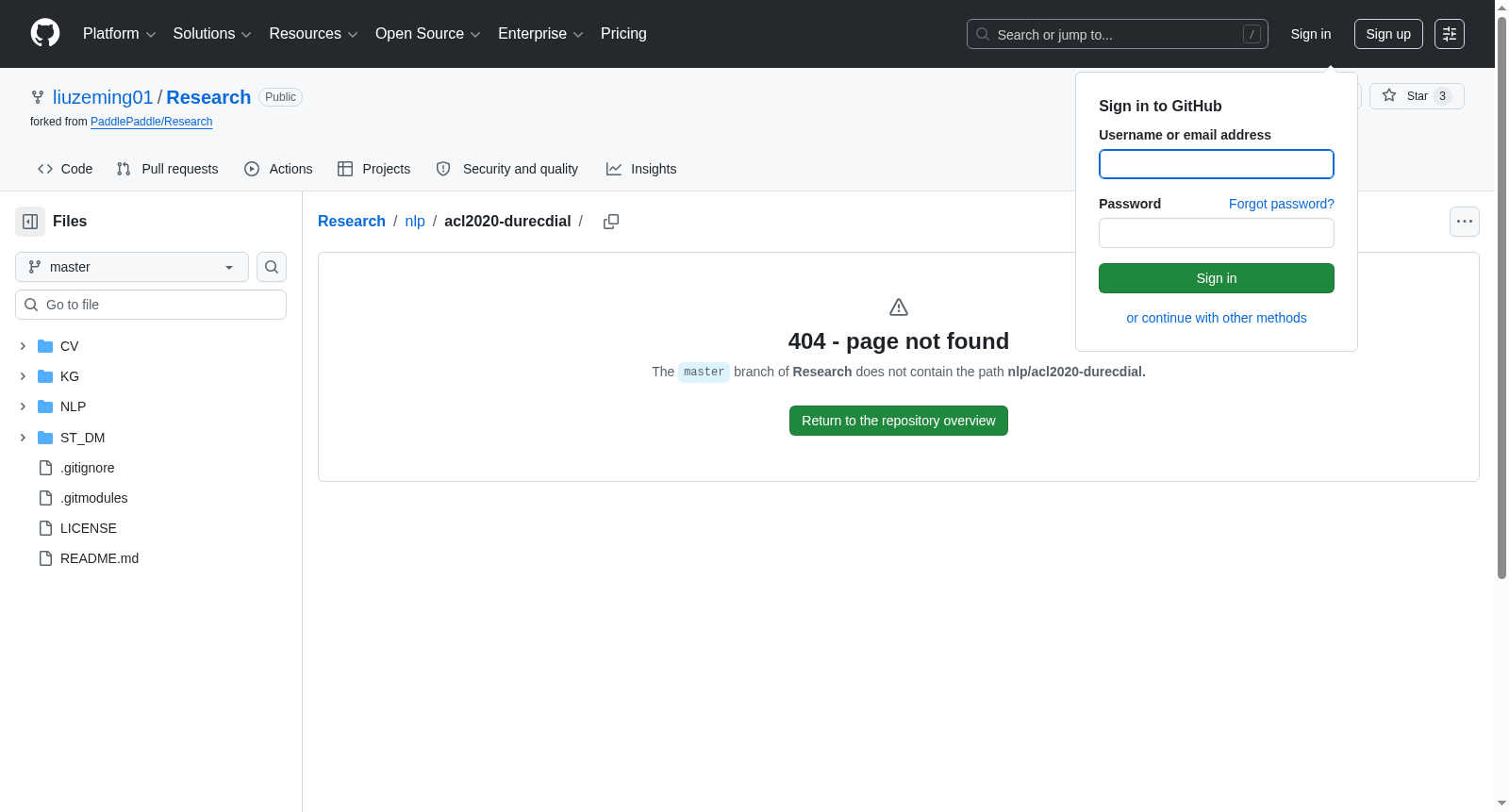The image size is (1509, 812).
Task: Click the fork icon beside repository name
Action: coord(38,97)
